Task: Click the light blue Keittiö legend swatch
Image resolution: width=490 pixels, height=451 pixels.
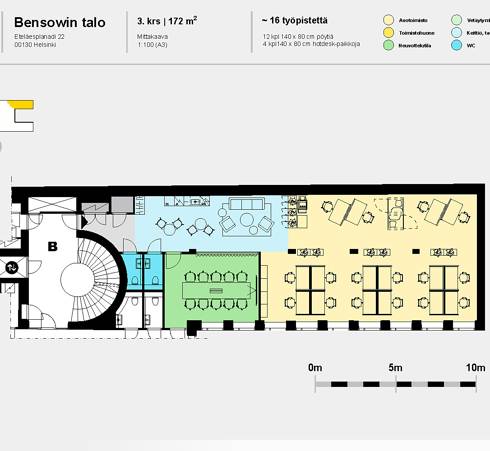Action: tap(456, 33)
